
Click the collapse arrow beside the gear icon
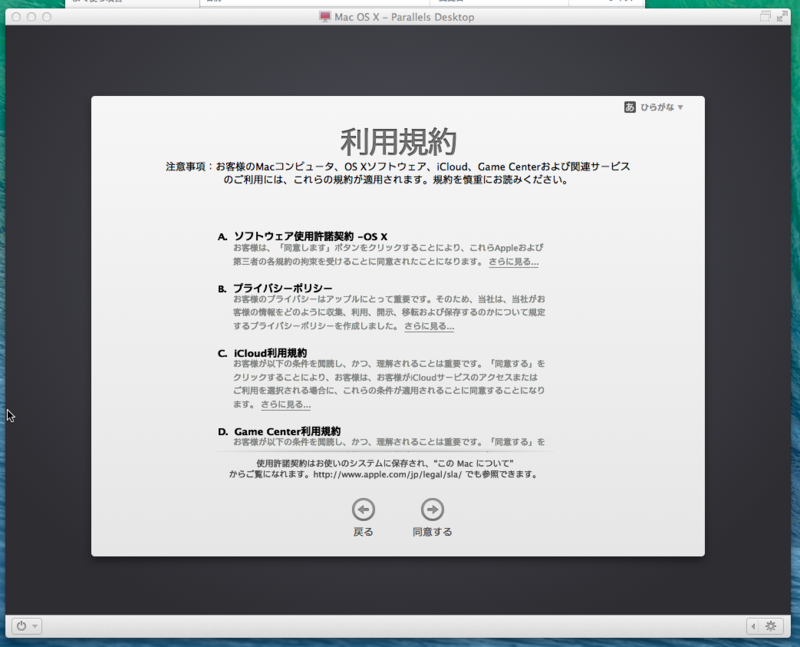(x=753, y=626)
